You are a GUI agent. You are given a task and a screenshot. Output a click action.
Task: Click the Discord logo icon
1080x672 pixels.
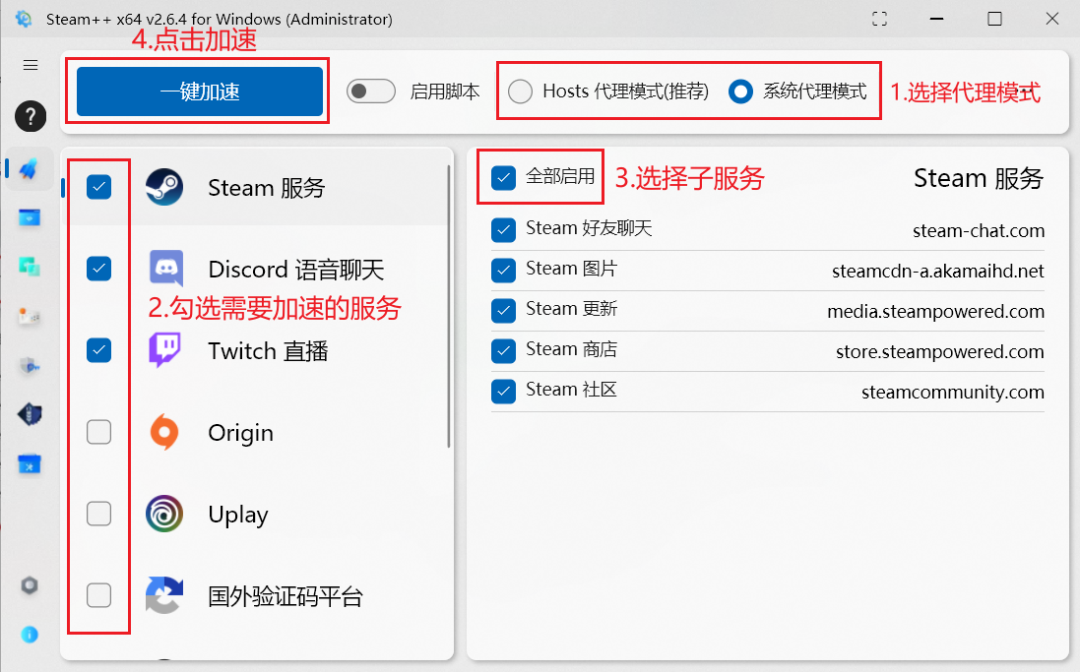coord(166,269)
